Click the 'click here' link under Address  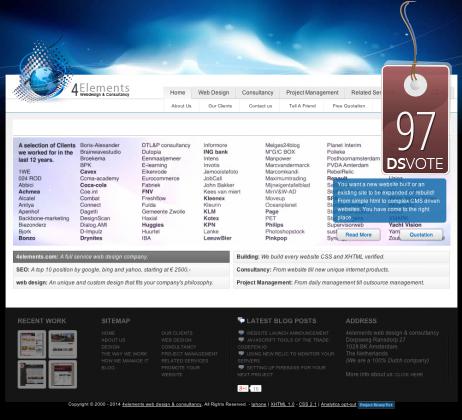(409, 374)
